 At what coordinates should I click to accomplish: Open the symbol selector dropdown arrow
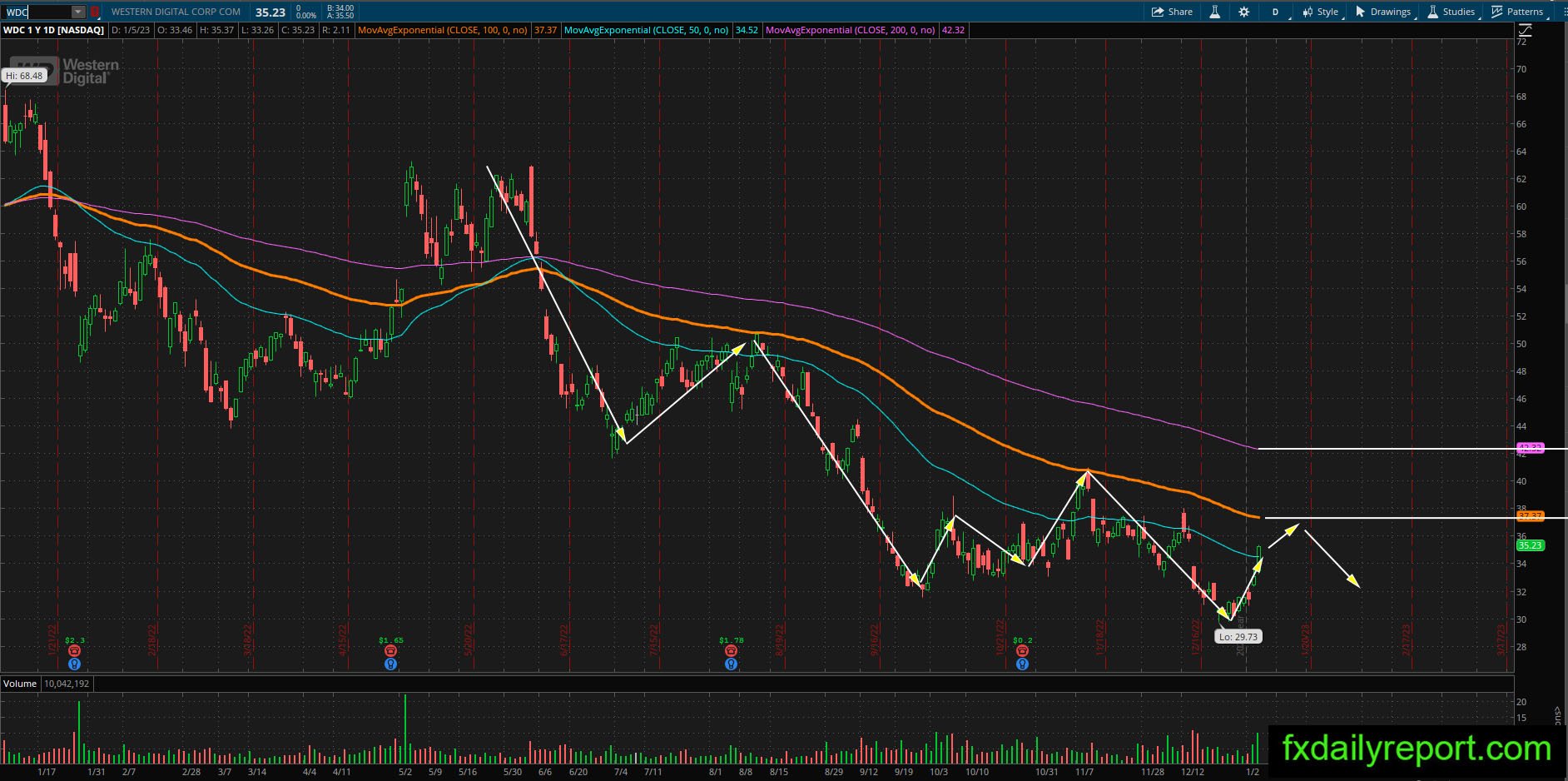[x=78, y=12]
